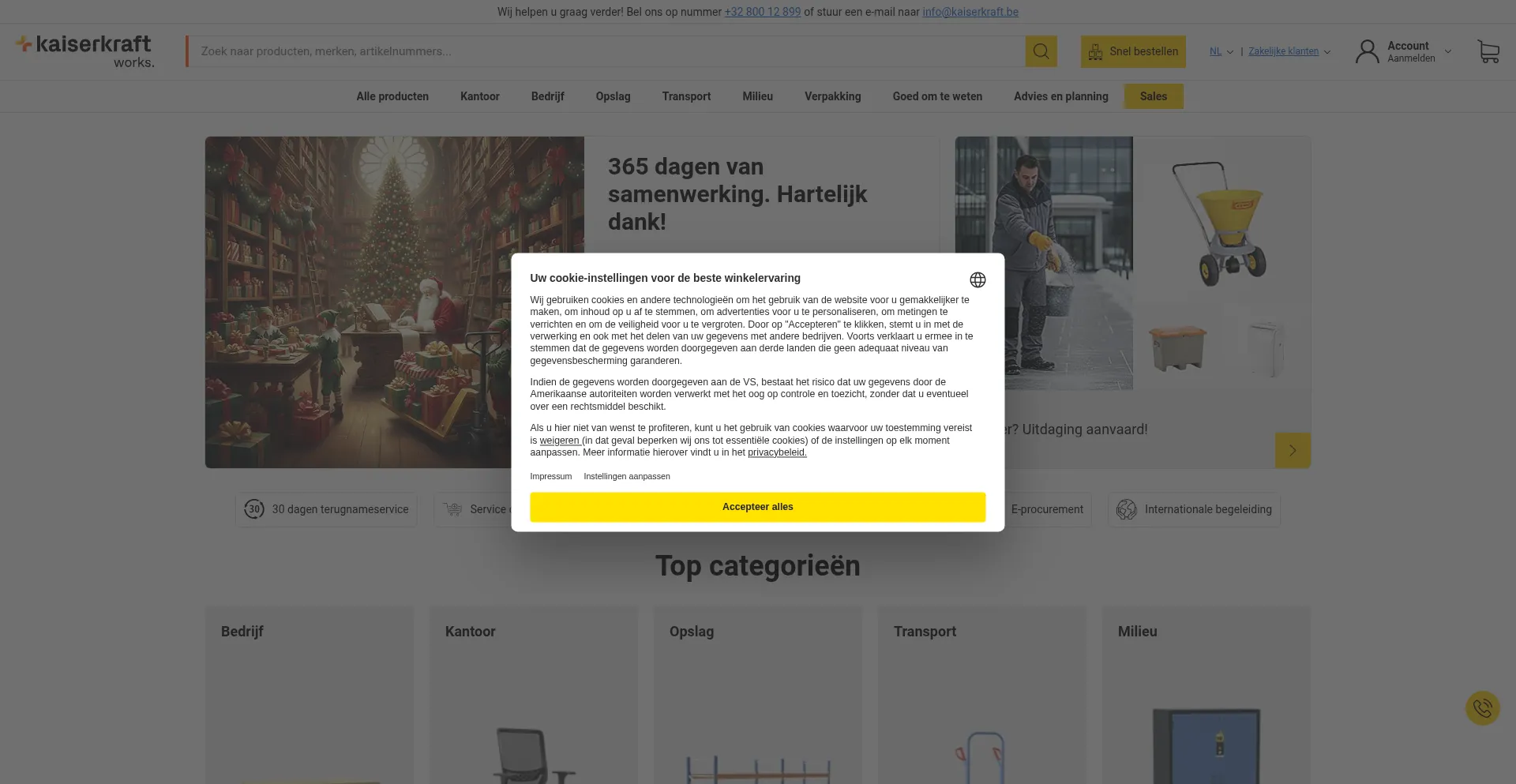Click the globe language icon in cookie dialog
This screenshot has width=1516, height=784.
(x=978, y=279)
